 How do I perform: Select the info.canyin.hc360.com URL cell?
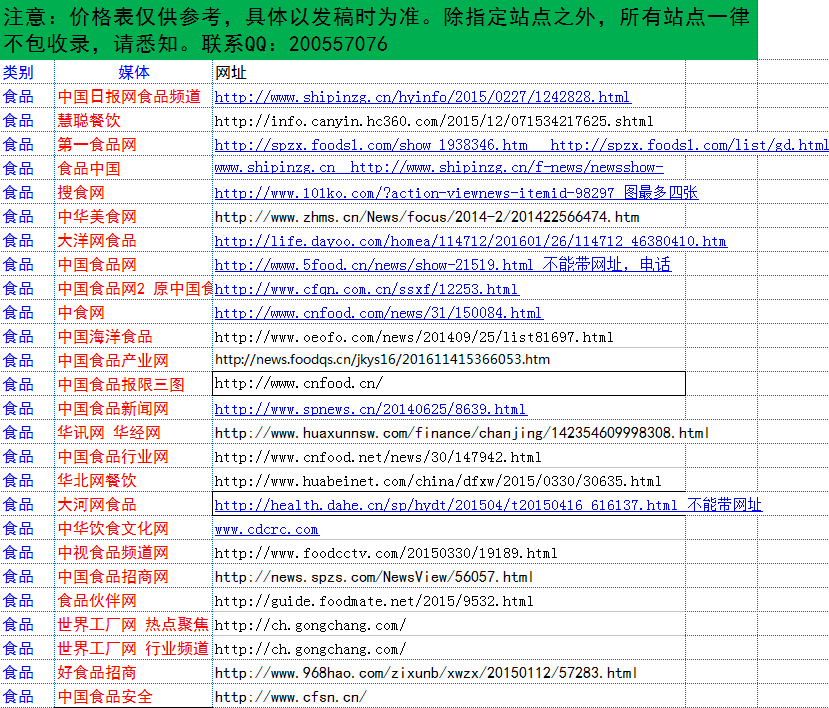(449, 121)
